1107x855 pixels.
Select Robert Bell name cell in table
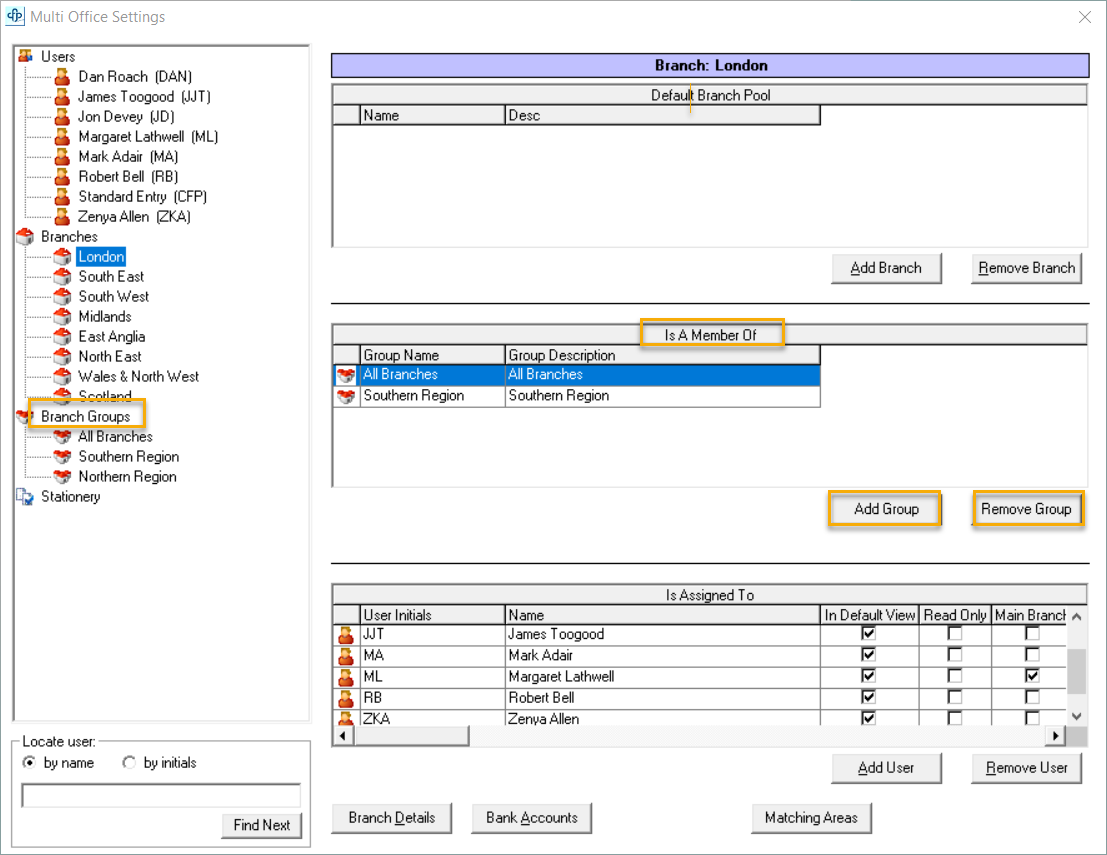point(663,698)
